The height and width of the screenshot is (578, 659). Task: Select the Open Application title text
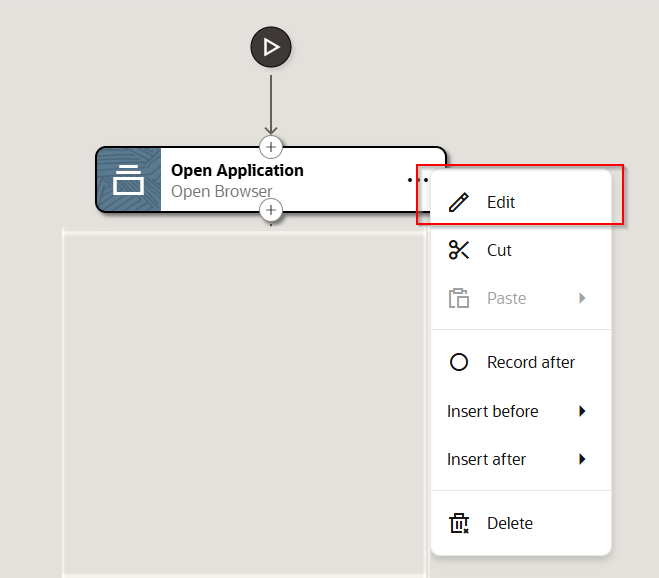click(x=237, y=171)
